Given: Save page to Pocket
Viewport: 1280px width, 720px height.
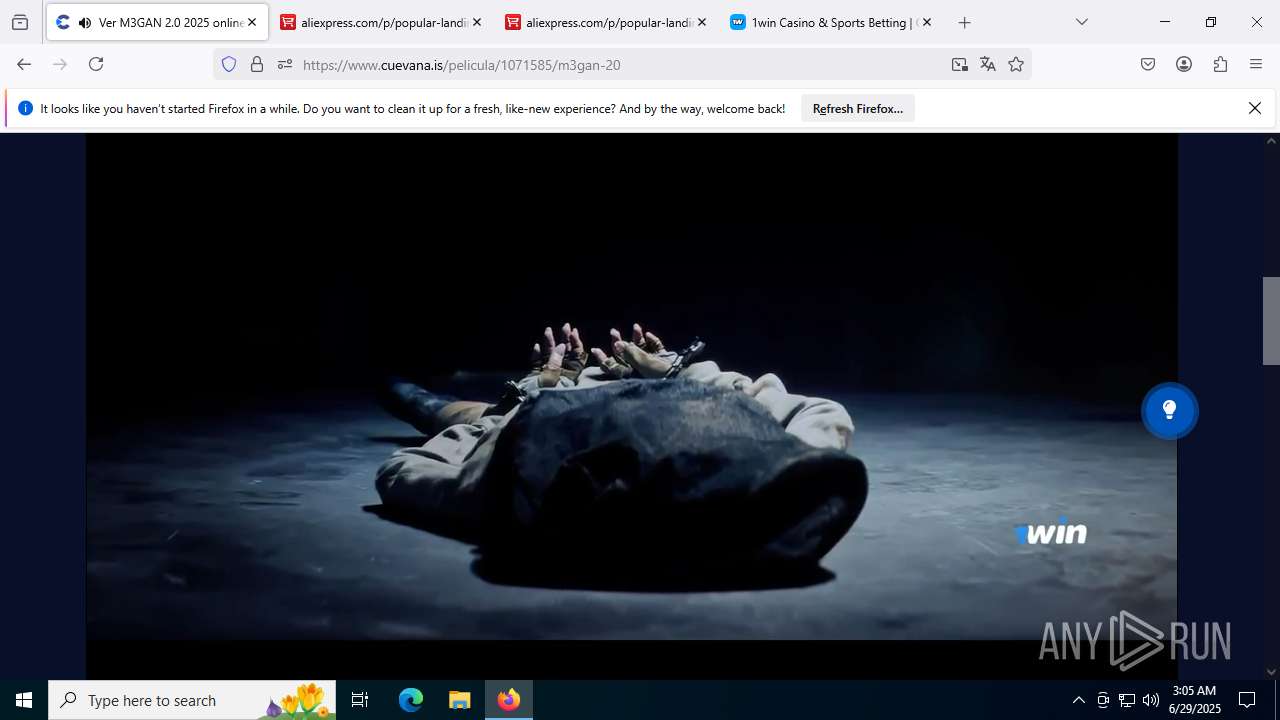Looking at the screenshot, I should [1148, 64].
